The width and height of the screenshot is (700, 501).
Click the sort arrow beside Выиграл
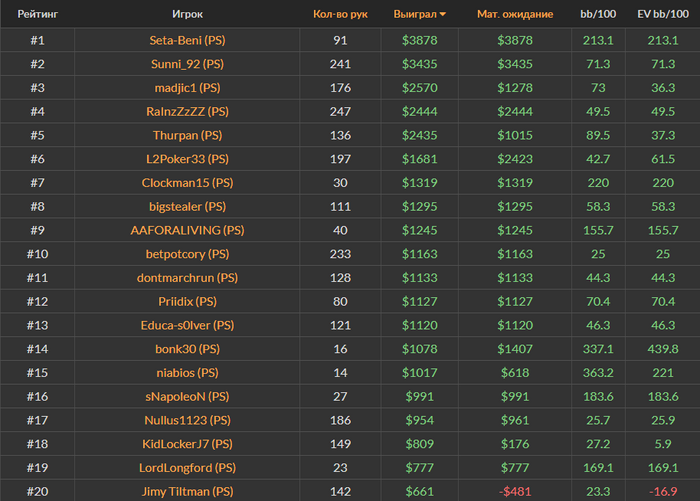(x=443, y=15)
